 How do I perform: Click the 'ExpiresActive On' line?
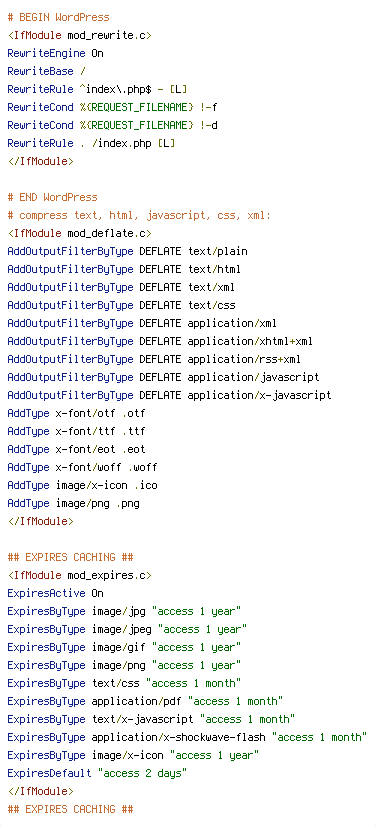point(55,593)
